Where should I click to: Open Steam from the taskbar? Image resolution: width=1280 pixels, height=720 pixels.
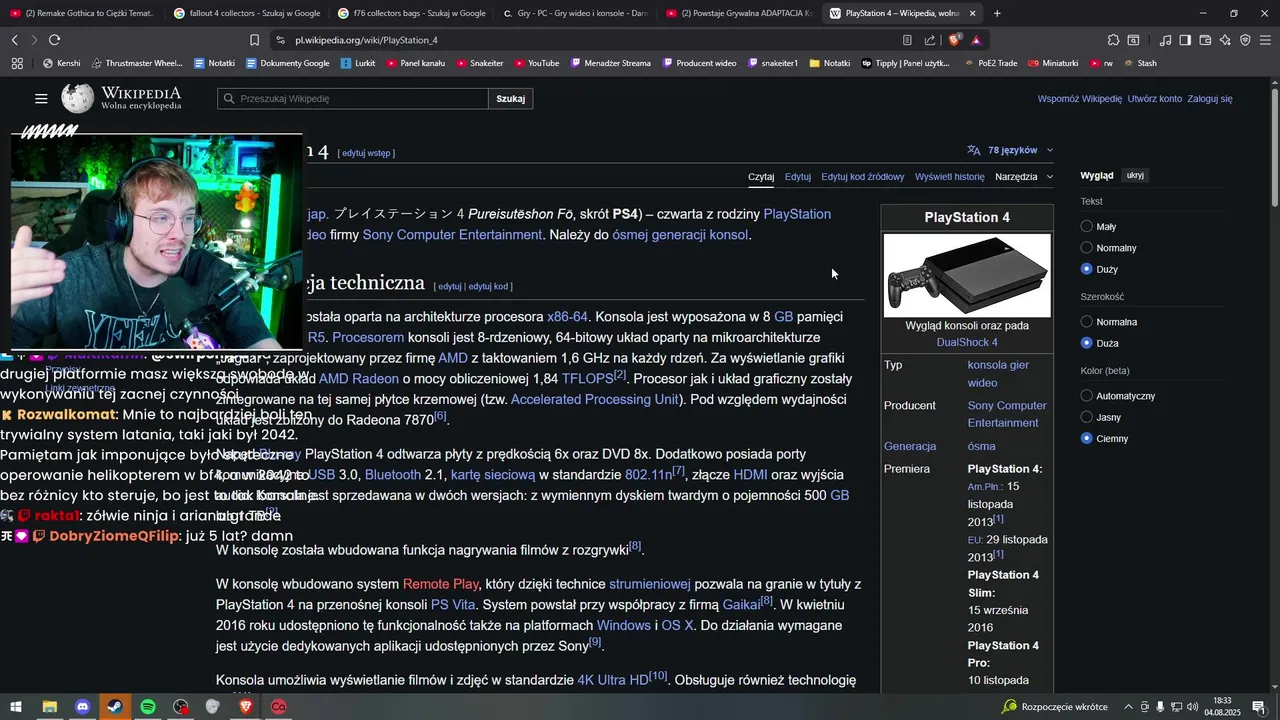pyautogui.click(x=114, y=706)
